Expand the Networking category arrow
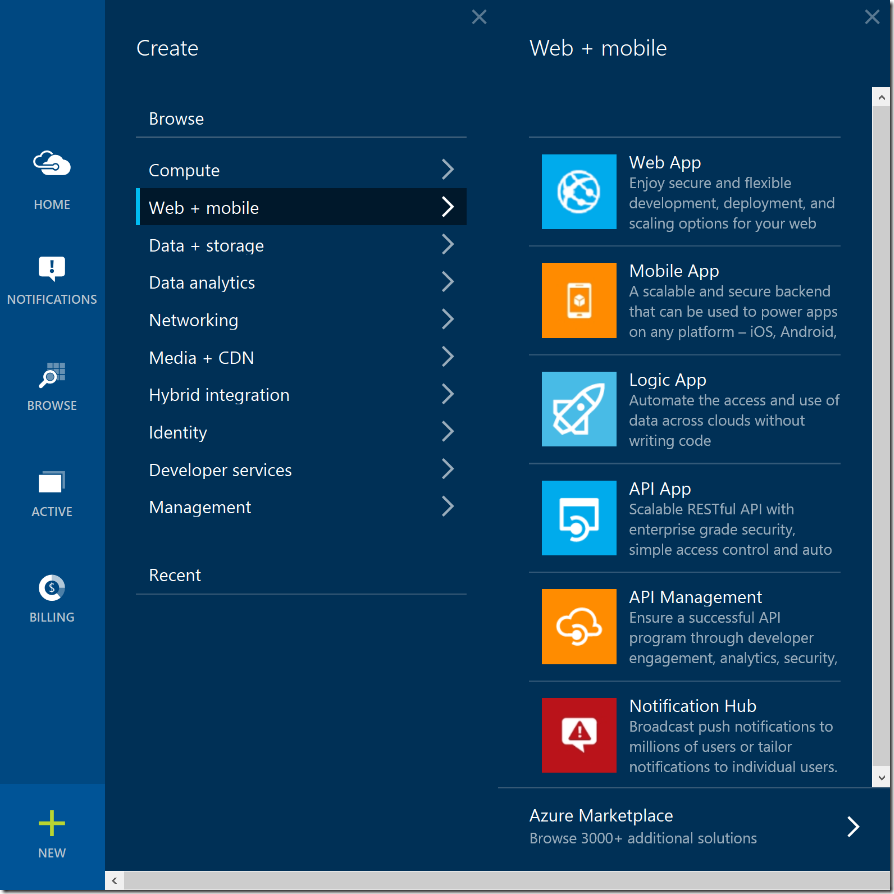The image size is (894, 894). [447, 320]
